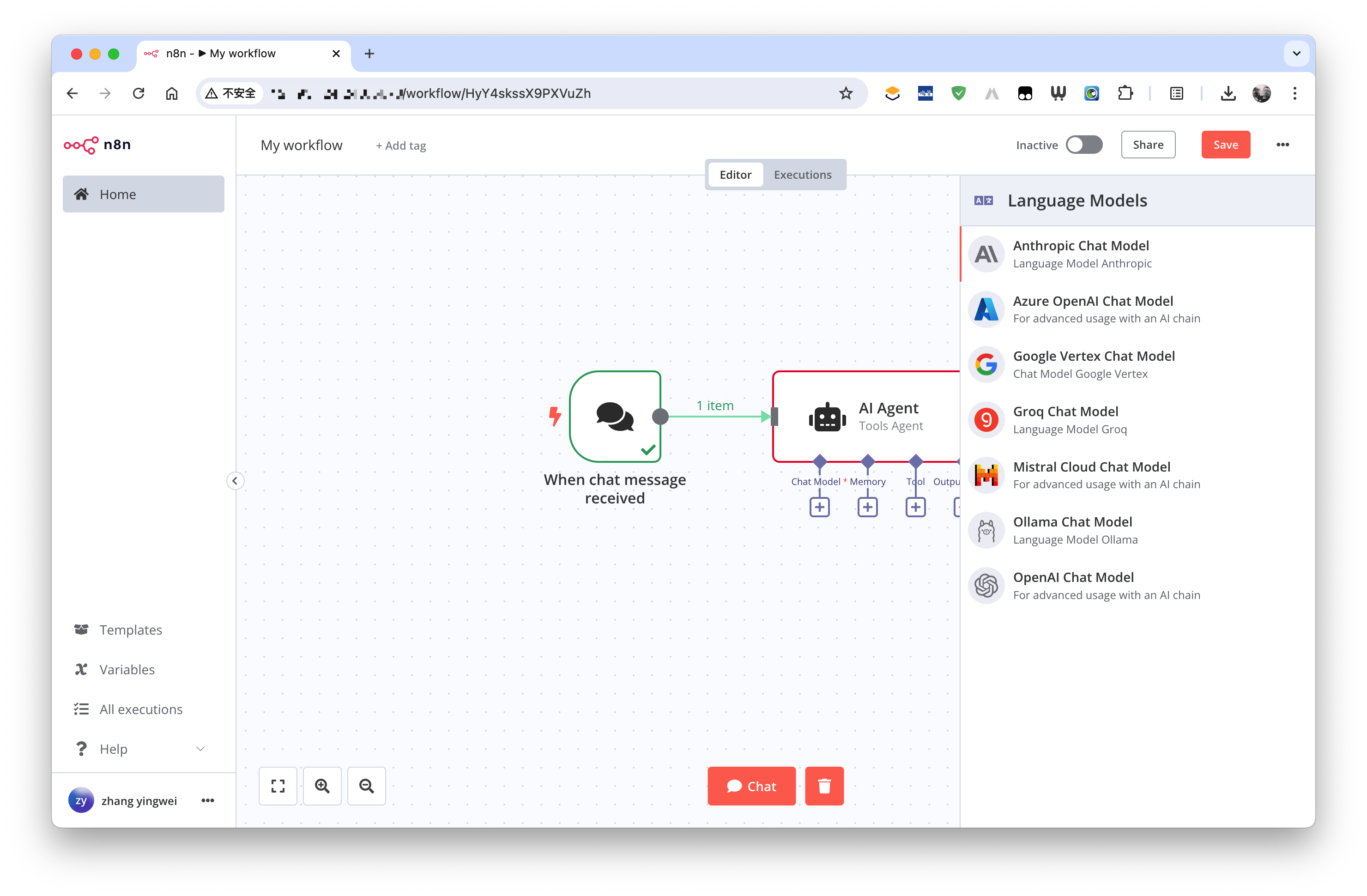Viewport: 1367px width, 896px height.
Task: Toggle the workflow Inactive switch
Action: (x=1084, y=145)
